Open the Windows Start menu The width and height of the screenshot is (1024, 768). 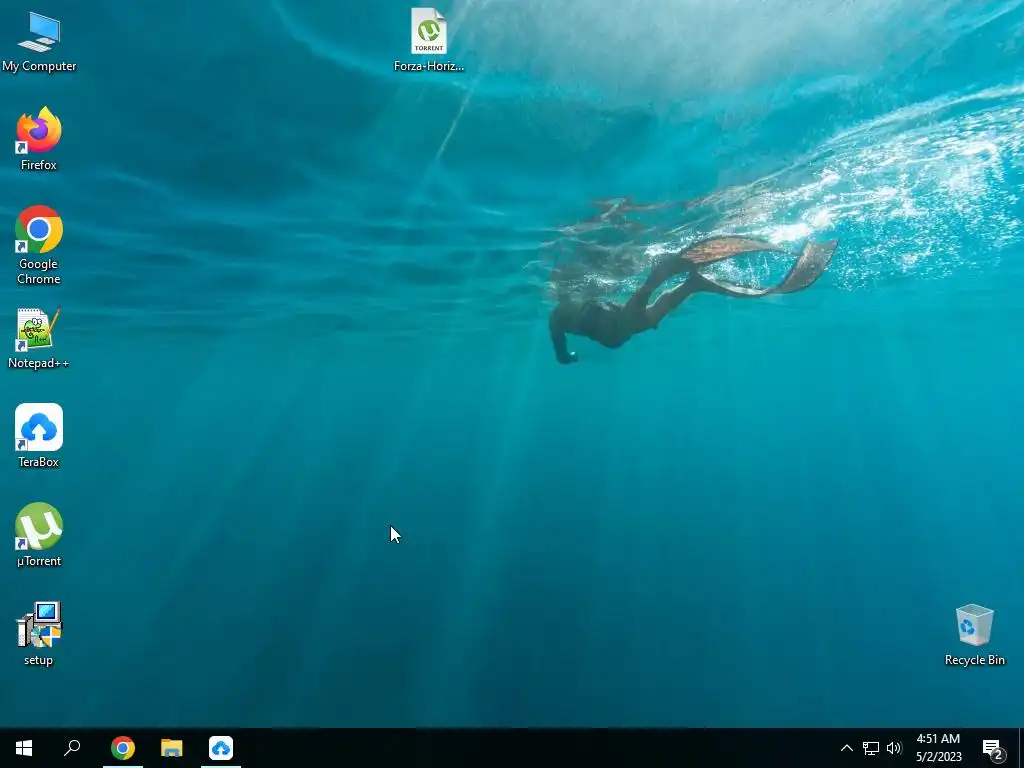(x=24, y=748)
